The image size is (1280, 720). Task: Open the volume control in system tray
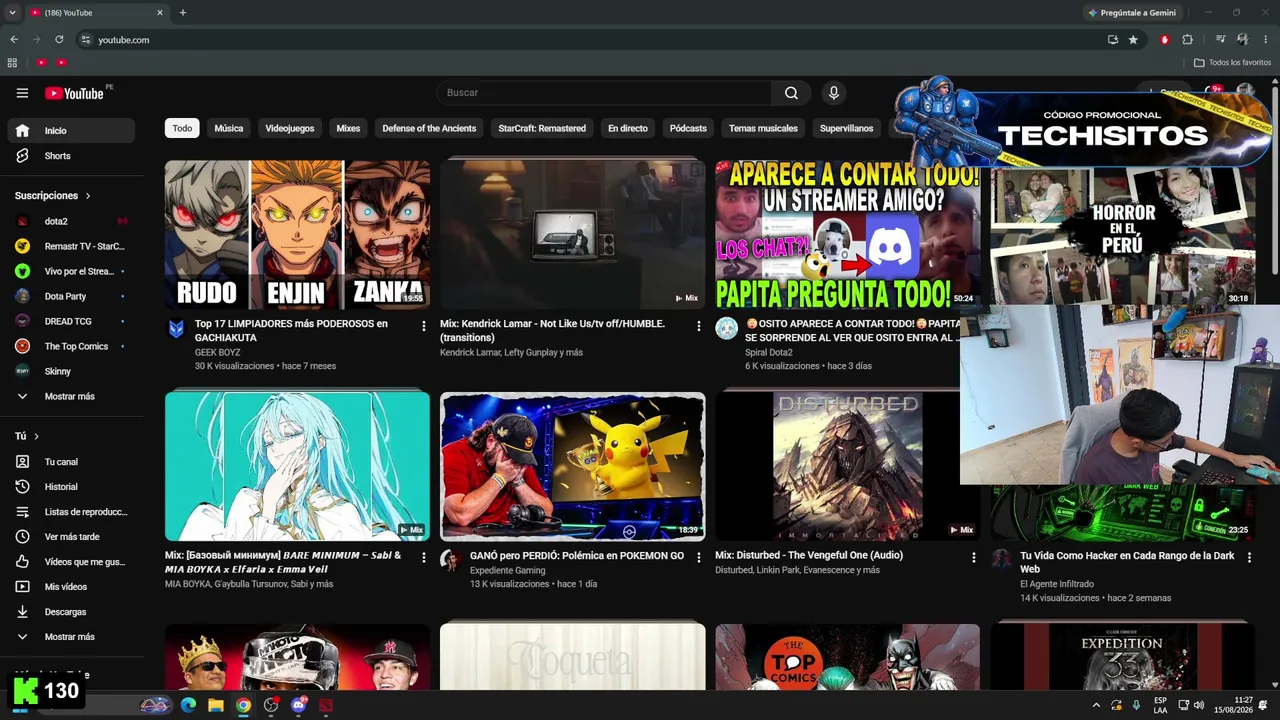pos(1198,705)
